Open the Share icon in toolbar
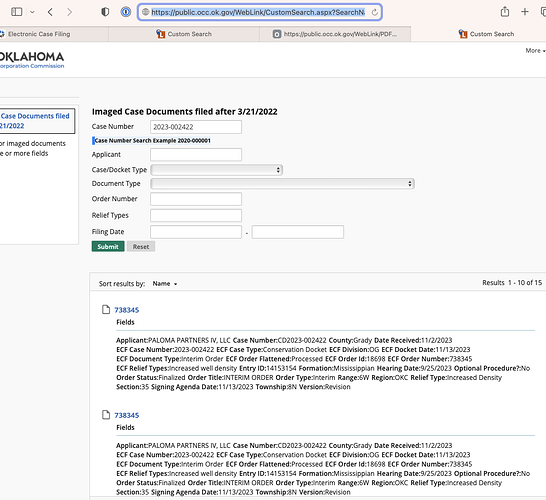 point(505,12)
